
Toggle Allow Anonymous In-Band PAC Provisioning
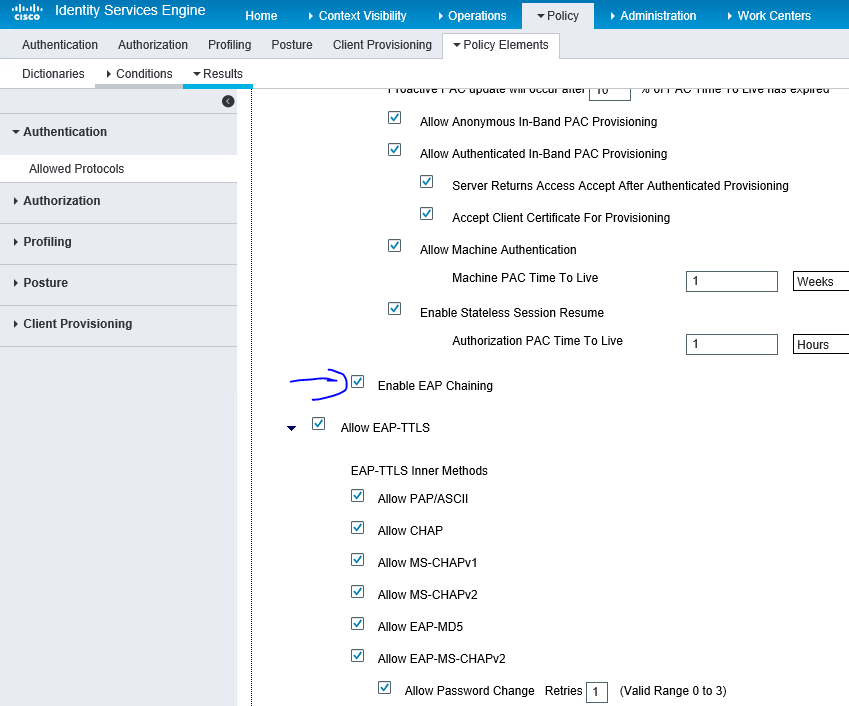395,117
